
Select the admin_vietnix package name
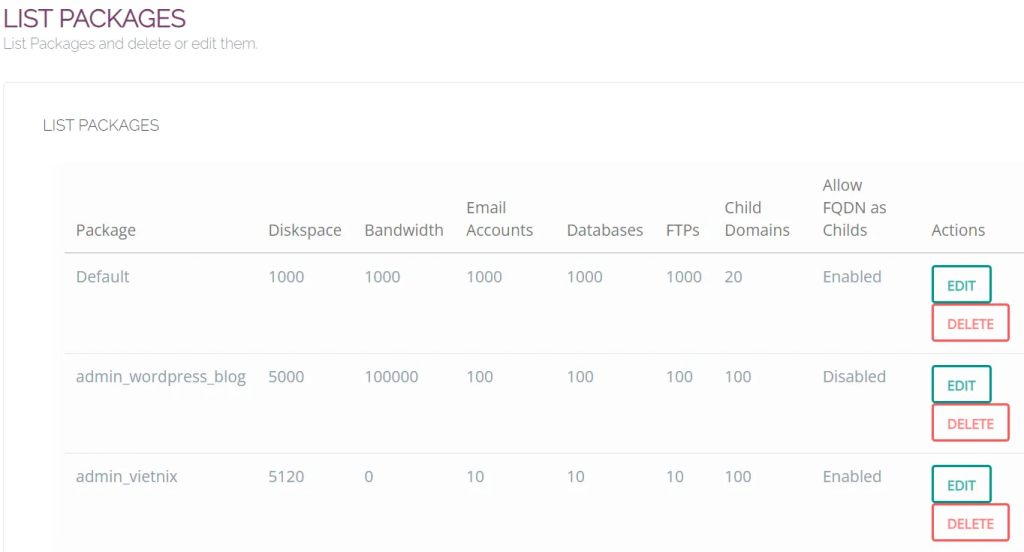pyautogui.click(x=127, y=477)
